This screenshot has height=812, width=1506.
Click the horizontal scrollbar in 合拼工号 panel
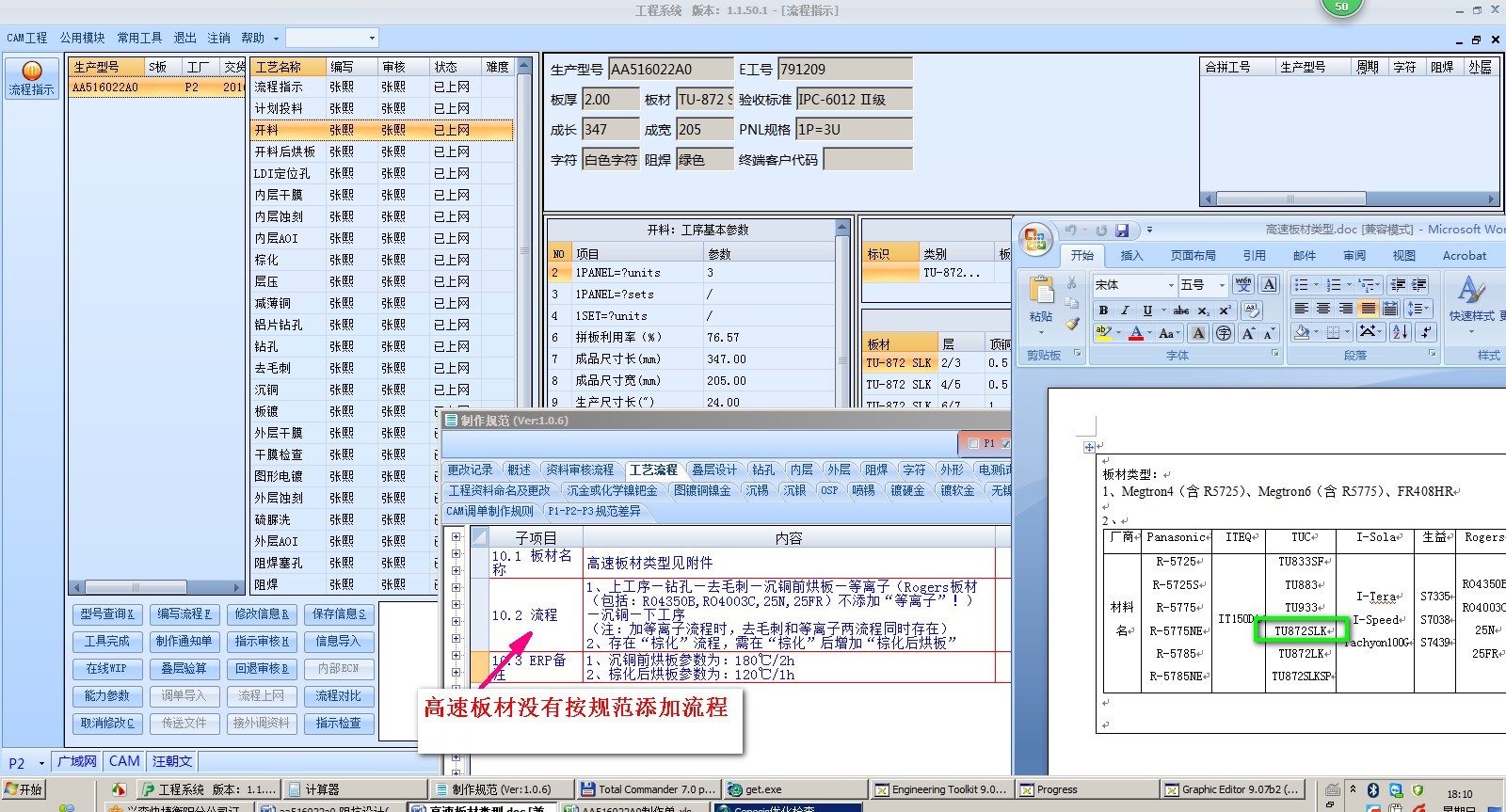coord(1350,199)
